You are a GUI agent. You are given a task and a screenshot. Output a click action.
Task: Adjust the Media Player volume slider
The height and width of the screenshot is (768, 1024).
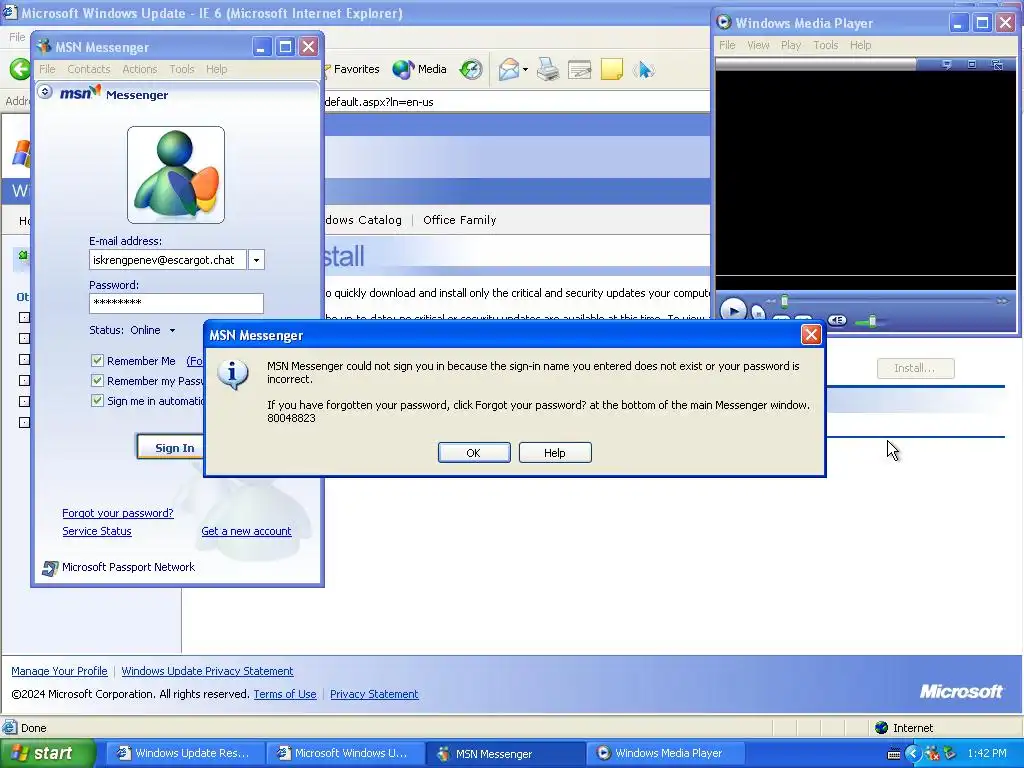(x=872, y=321)
